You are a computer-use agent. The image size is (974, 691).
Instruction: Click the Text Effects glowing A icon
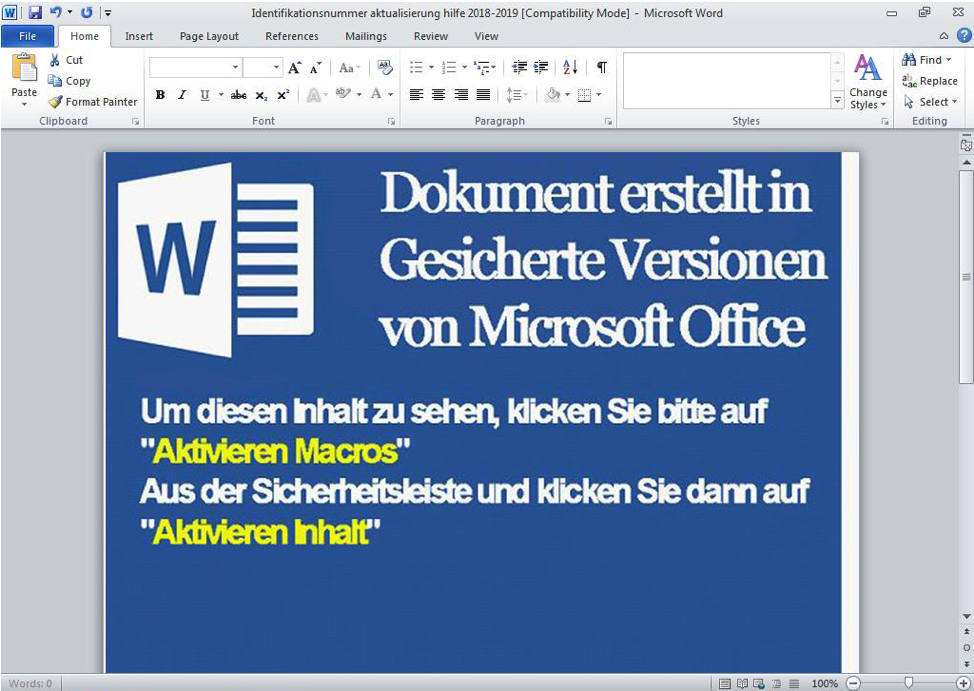[314, 95]
